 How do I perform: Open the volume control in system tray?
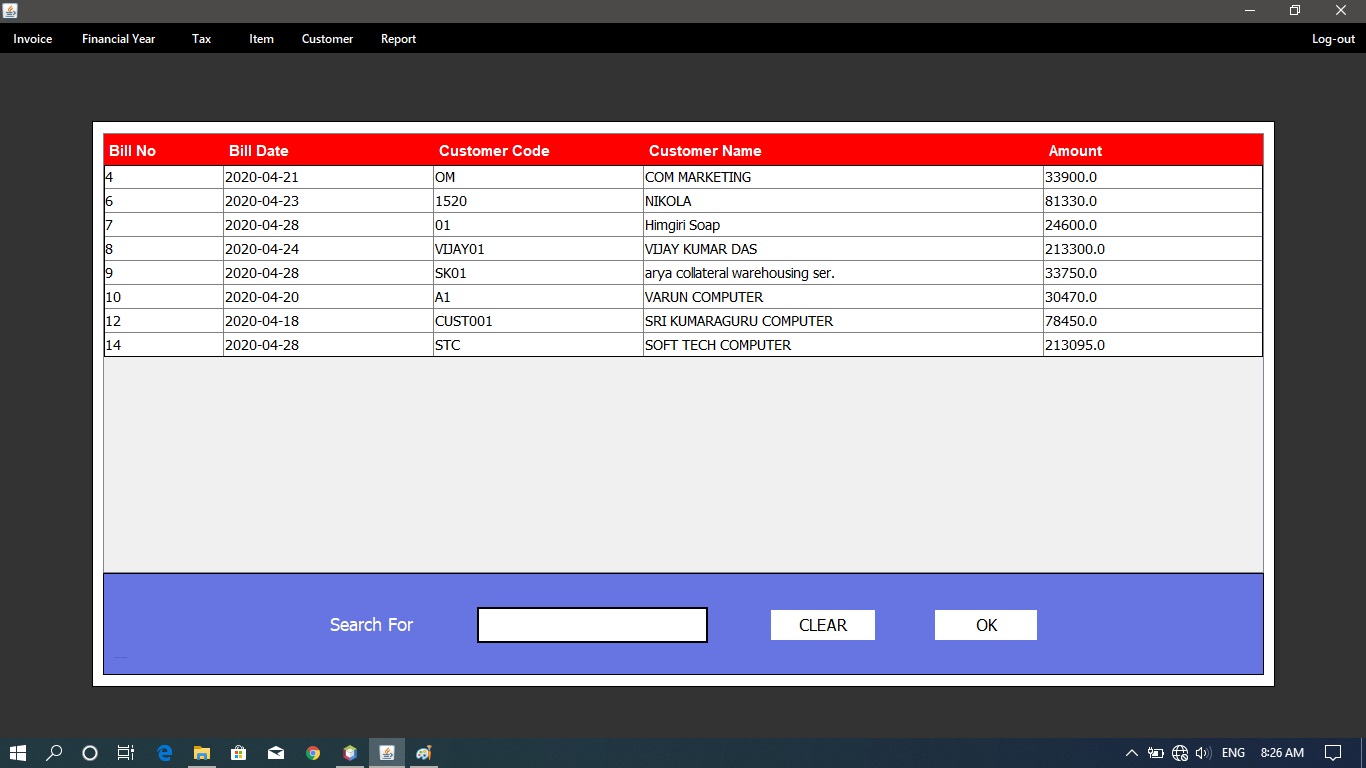click(1203, 753)
